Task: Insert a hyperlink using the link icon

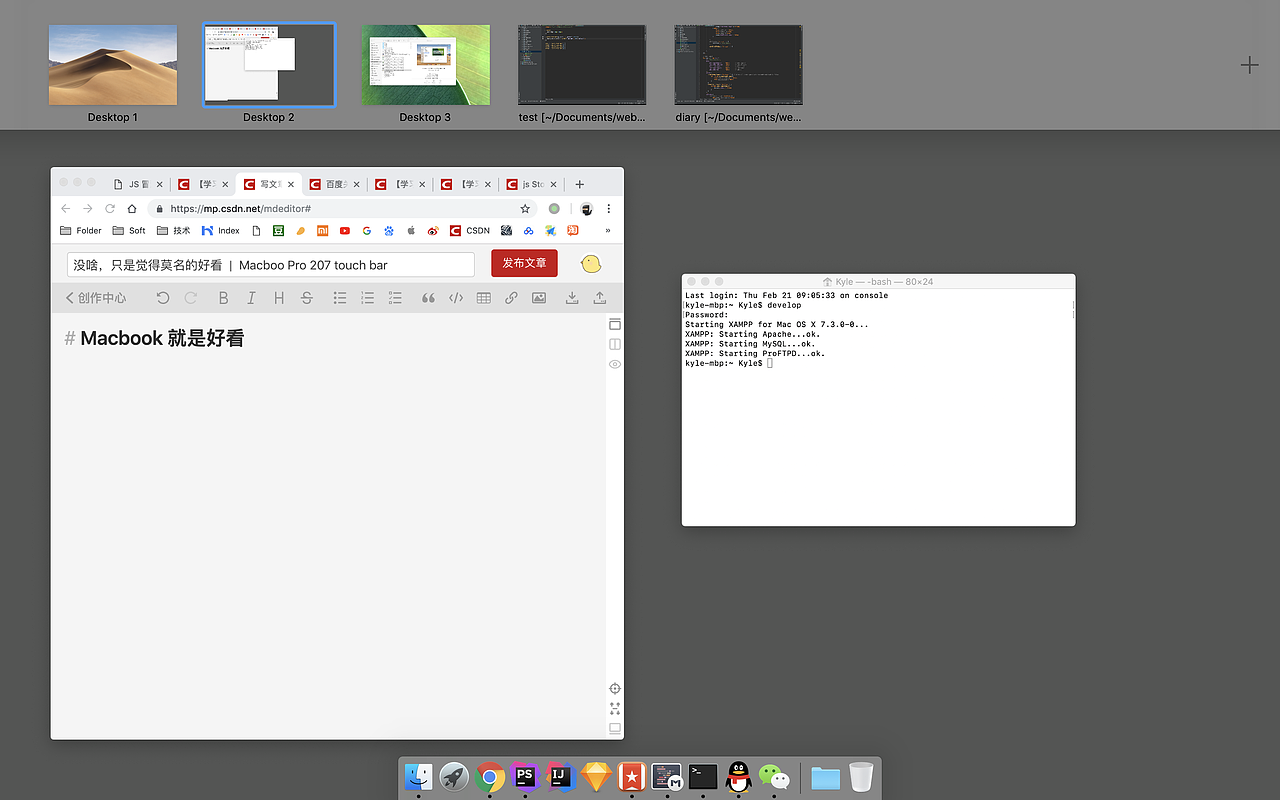Action: tap(511, 298)
